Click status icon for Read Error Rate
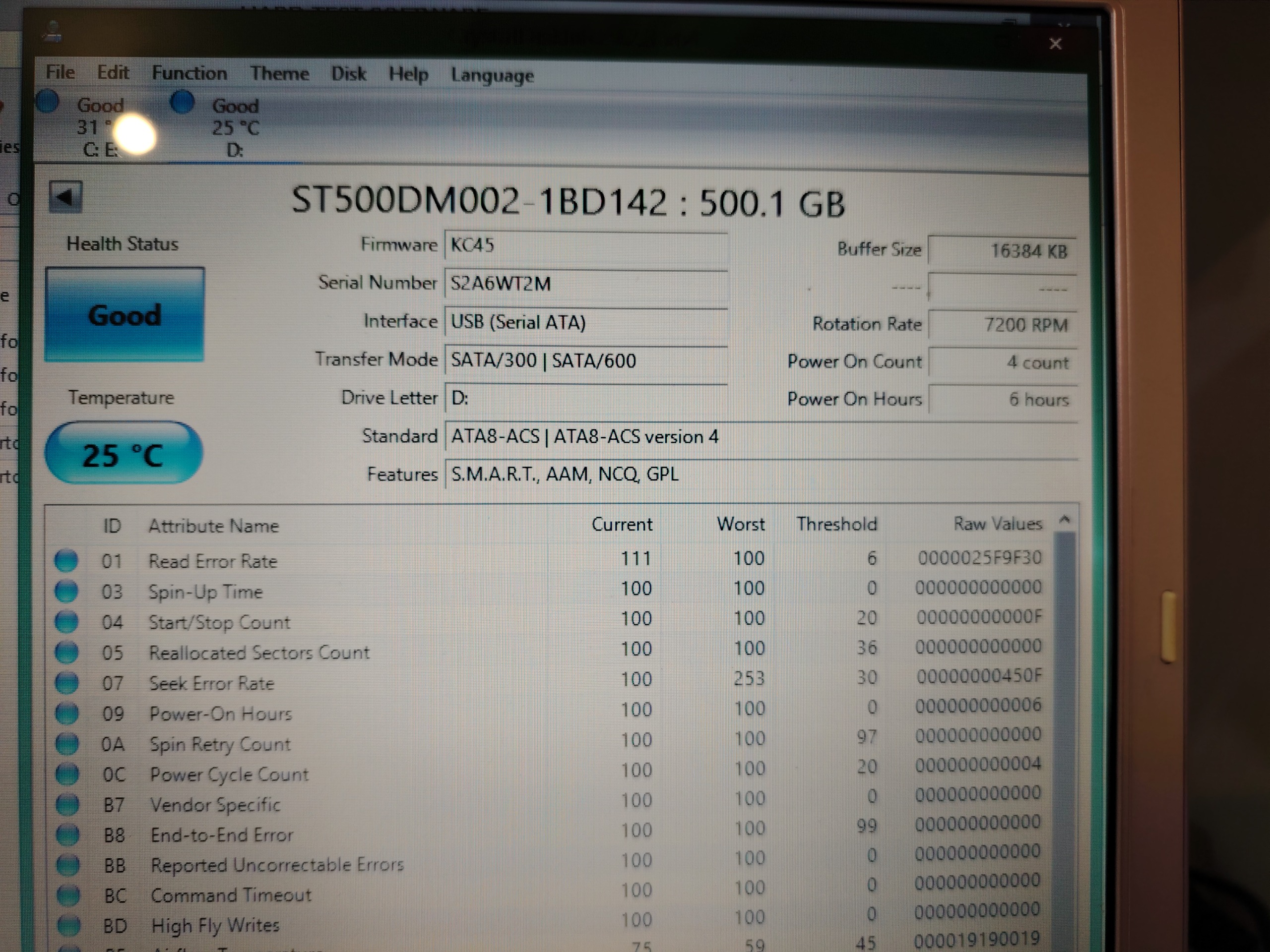The width and height of the screenshot is (1270, 952). [66, 560]
